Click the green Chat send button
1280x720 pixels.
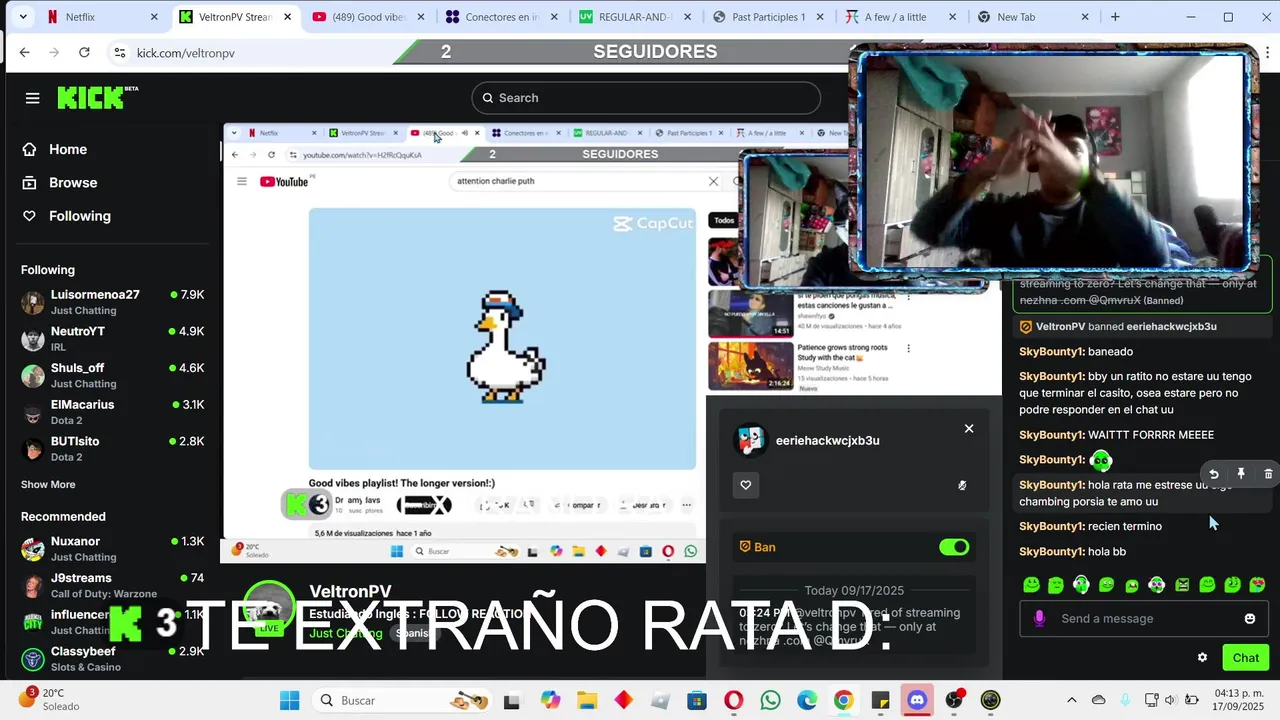[x=1245, y=657]
